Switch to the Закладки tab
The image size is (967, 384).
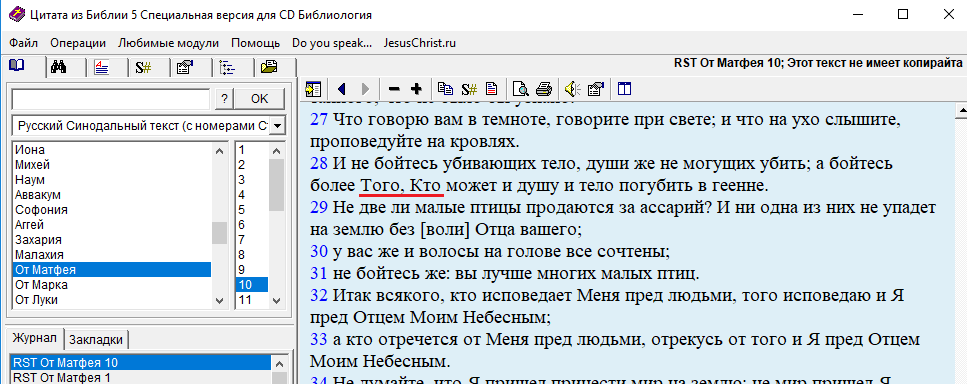(x=96, y=340)
